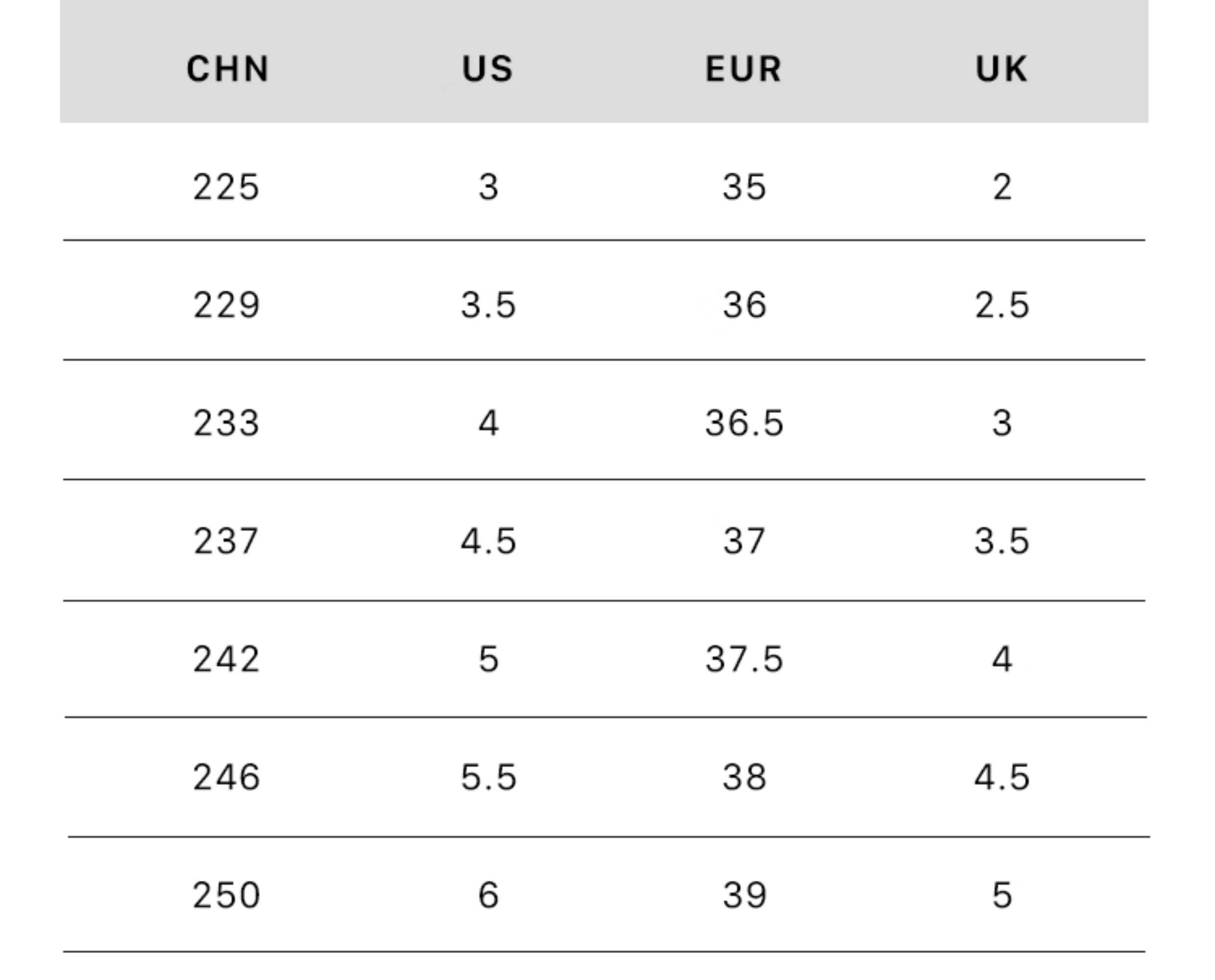Click CHN size 237 value
The width and height of the screenshot is (1215, 980).
click(226, 541)
